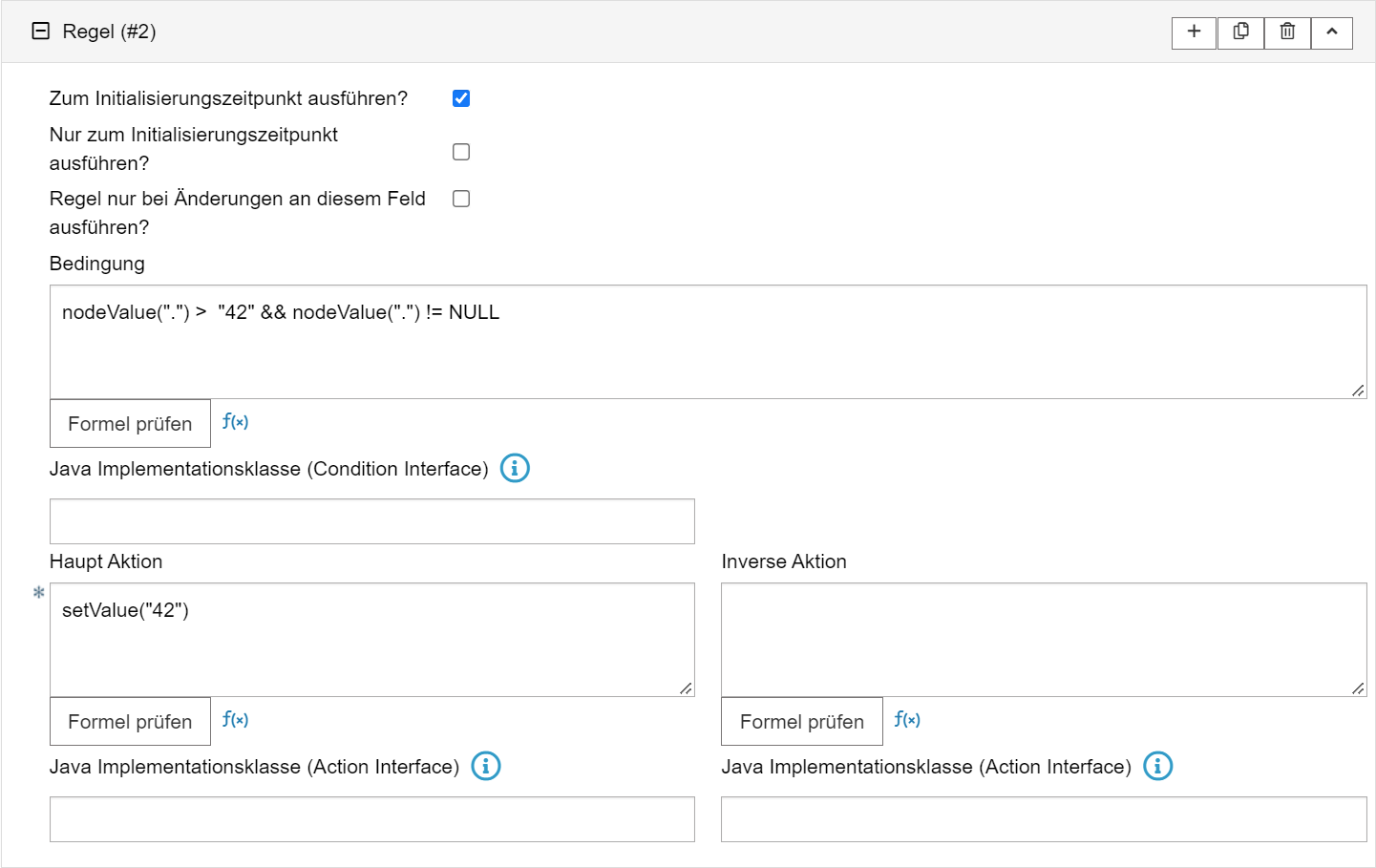Click the chevron-up button in rule header
The width and height of the screenshot is (1376, 868).
(x=1331, y=32)
